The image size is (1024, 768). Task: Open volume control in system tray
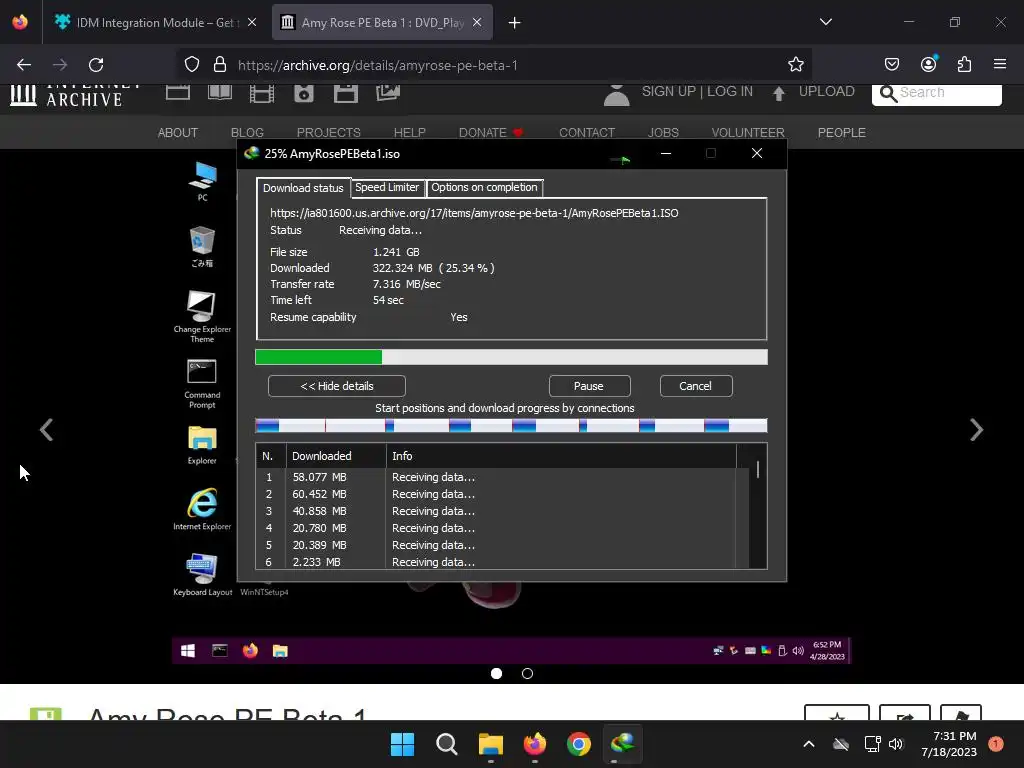[896, 744]
